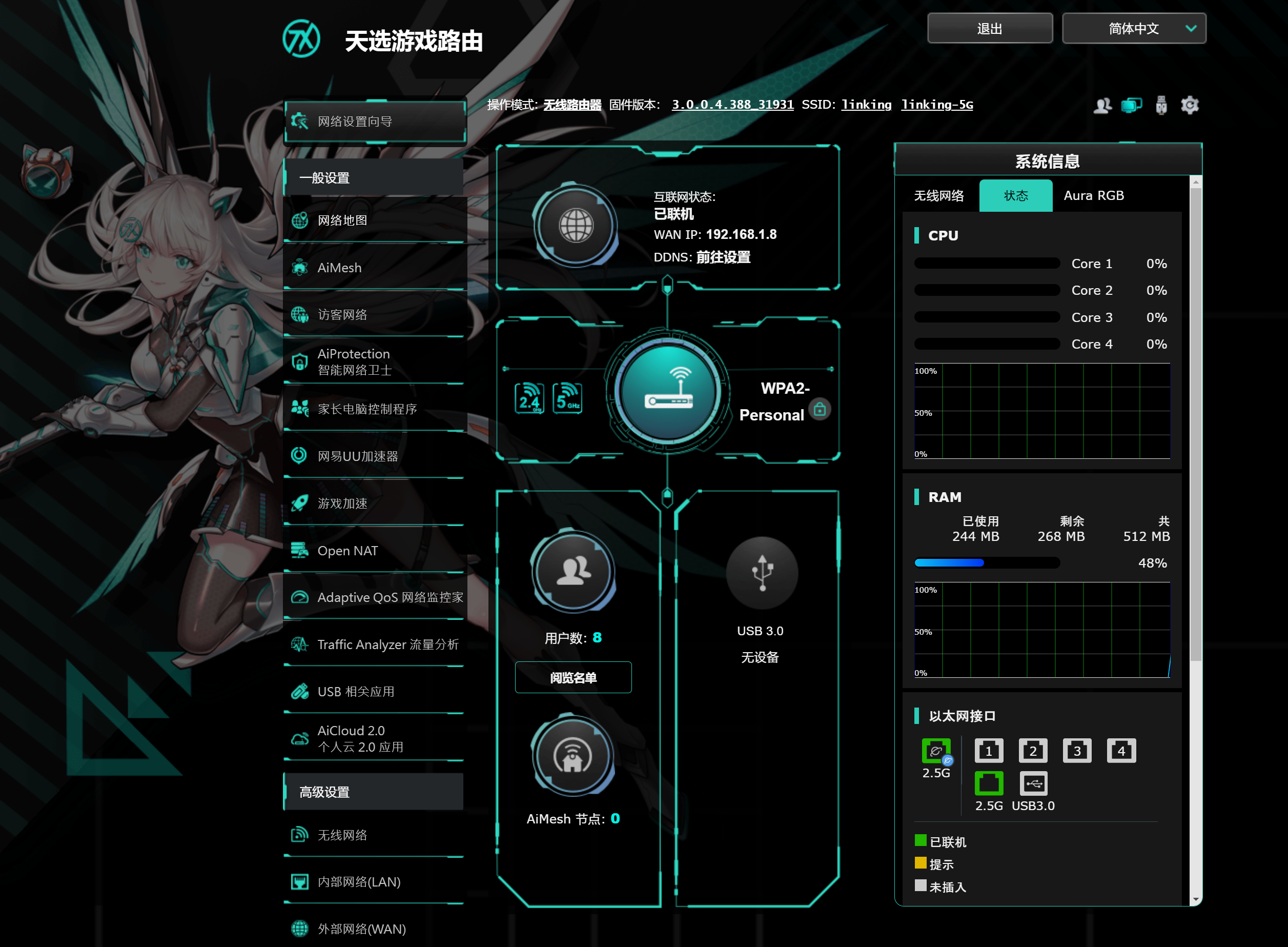Open USB 相关应用 menu item

pyautogui.click(x=375, y=691)
